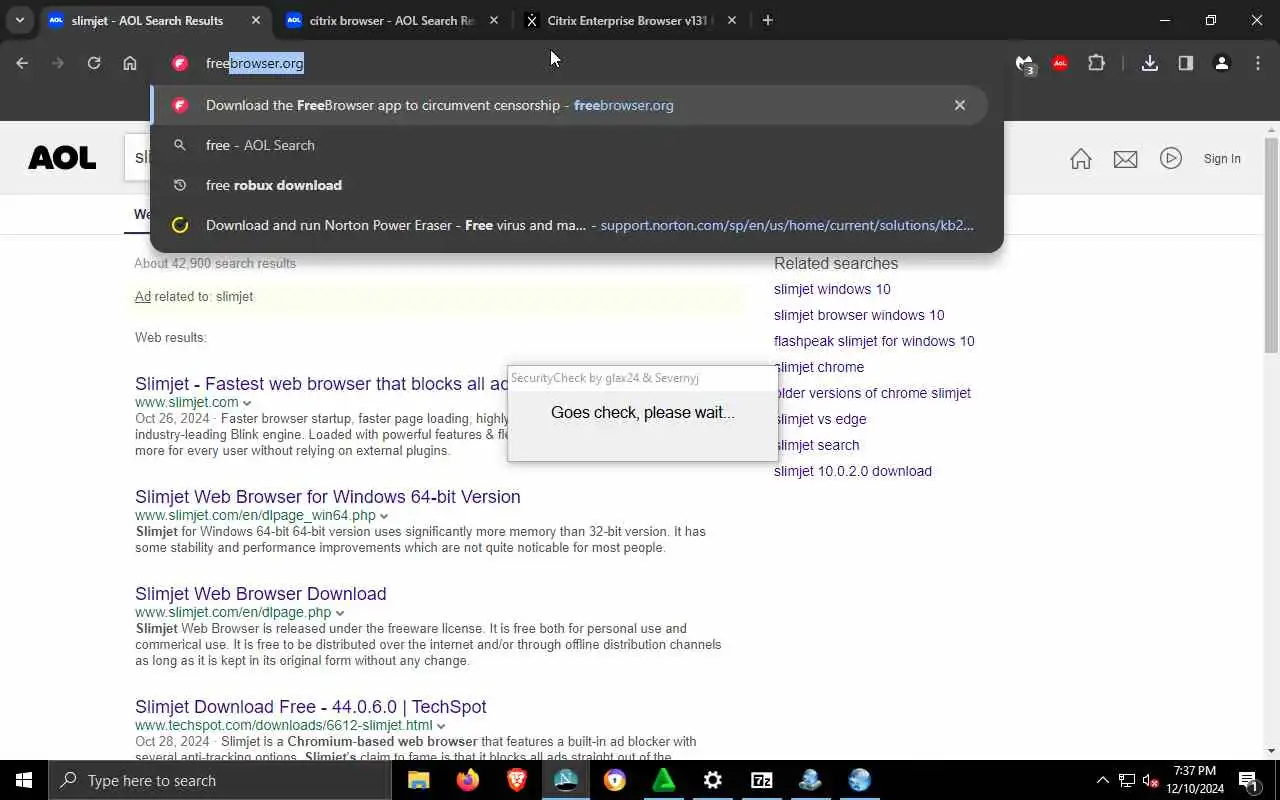Click related search 'slimjet search'
This screenshot has height=800, width=1280.
pyautogui.click(x=817, y=445)
